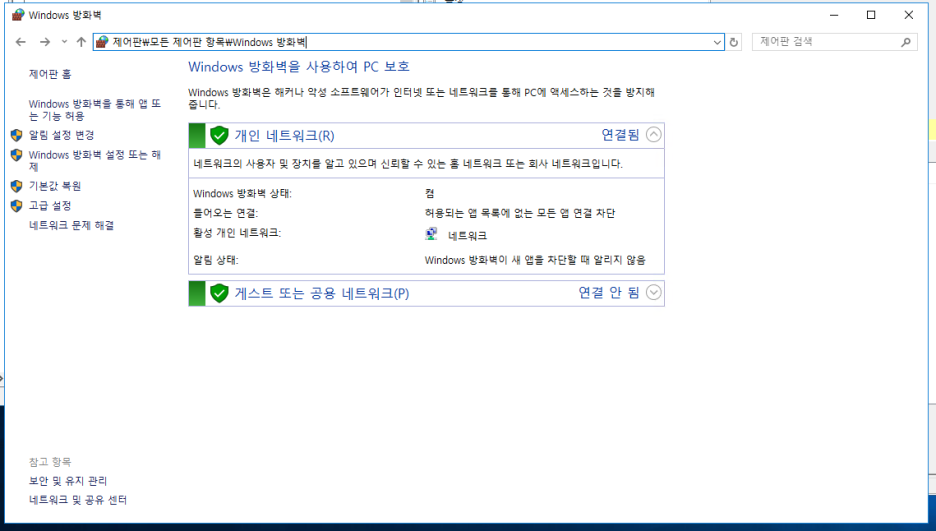Click shield icon beside 방화벽 설정 또는 해제
This screenshot has height=531, width=936.
pos(17,155)
